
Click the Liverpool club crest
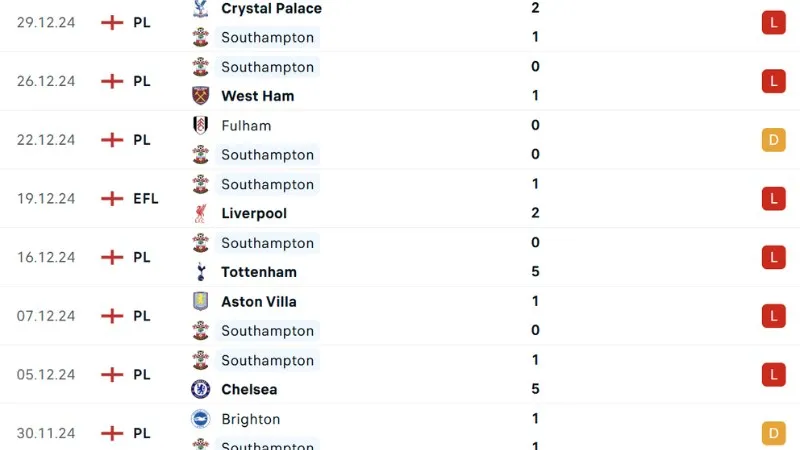pyautogui.click(x=201, y=213)
